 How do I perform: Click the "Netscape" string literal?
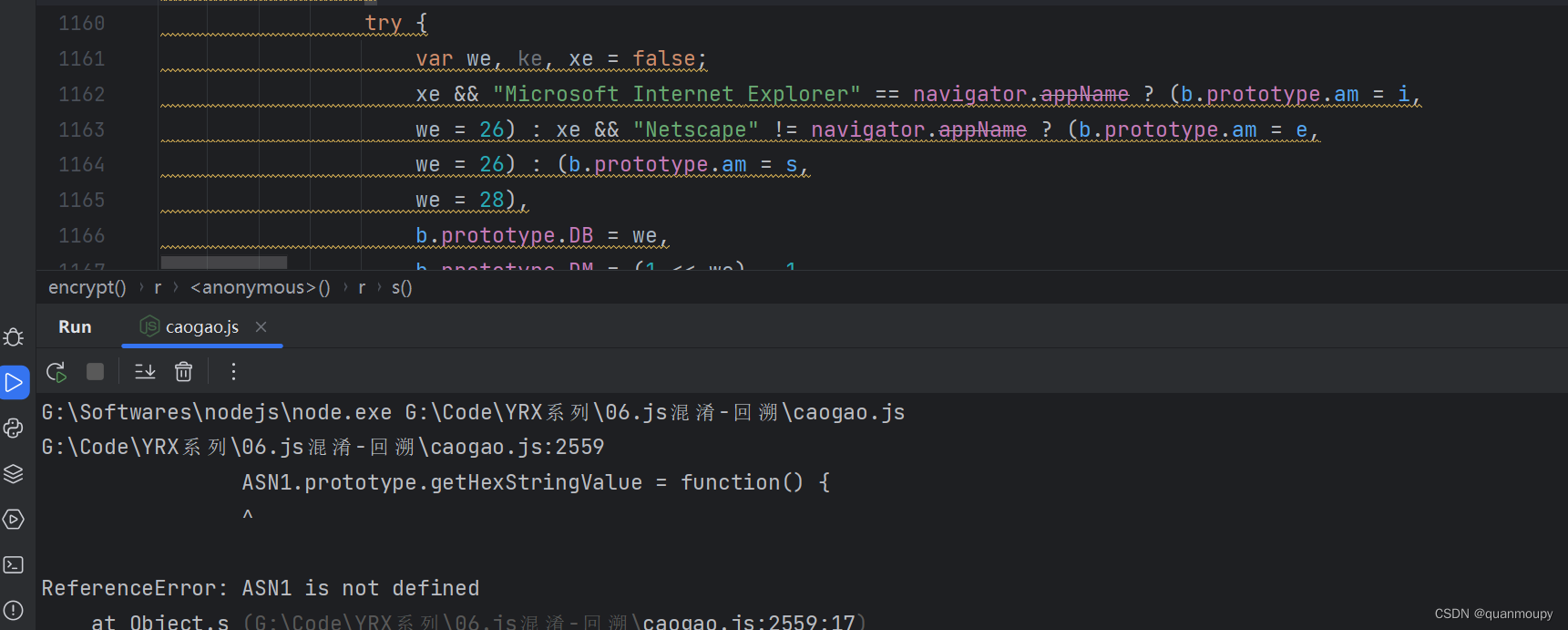(696, 129)
